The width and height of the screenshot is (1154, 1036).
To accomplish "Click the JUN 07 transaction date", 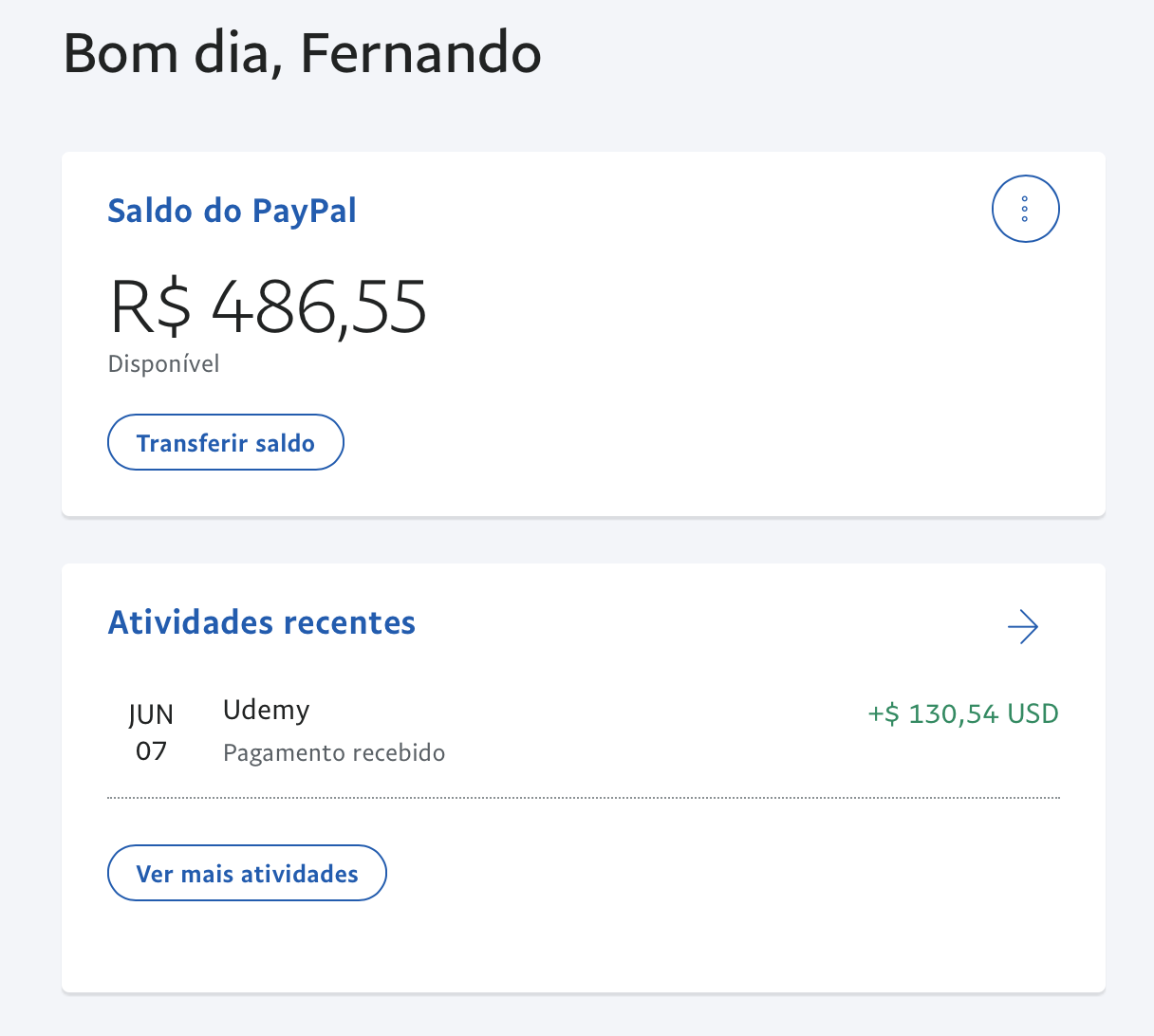I will 151,731.
